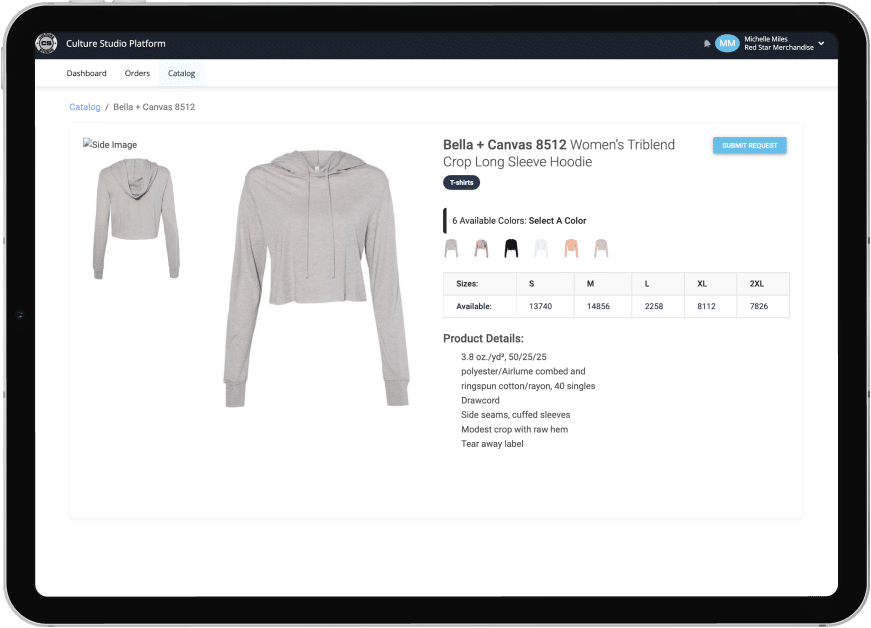The height and width of the screenshot is (628, 871).
Task: Expand the Michelle Miles account dropdown arrow
Action: tap(821, 44)
